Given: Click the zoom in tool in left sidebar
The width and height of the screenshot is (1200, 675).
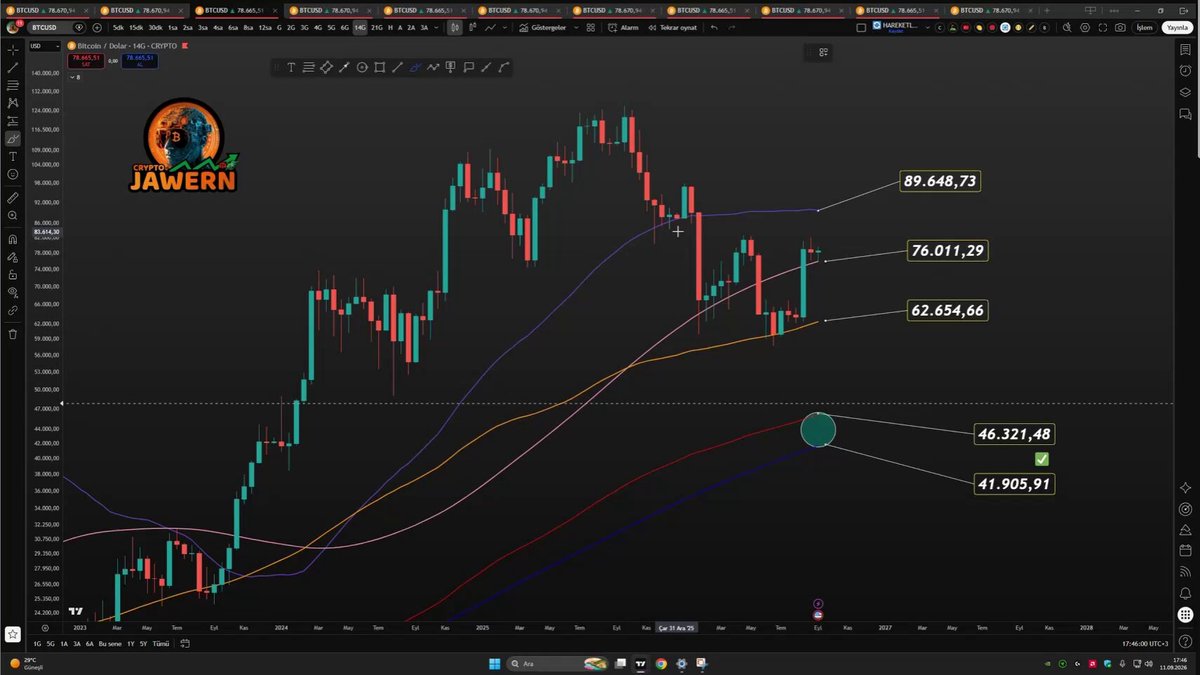Looking at the screenshot, I should coord(13,215).
